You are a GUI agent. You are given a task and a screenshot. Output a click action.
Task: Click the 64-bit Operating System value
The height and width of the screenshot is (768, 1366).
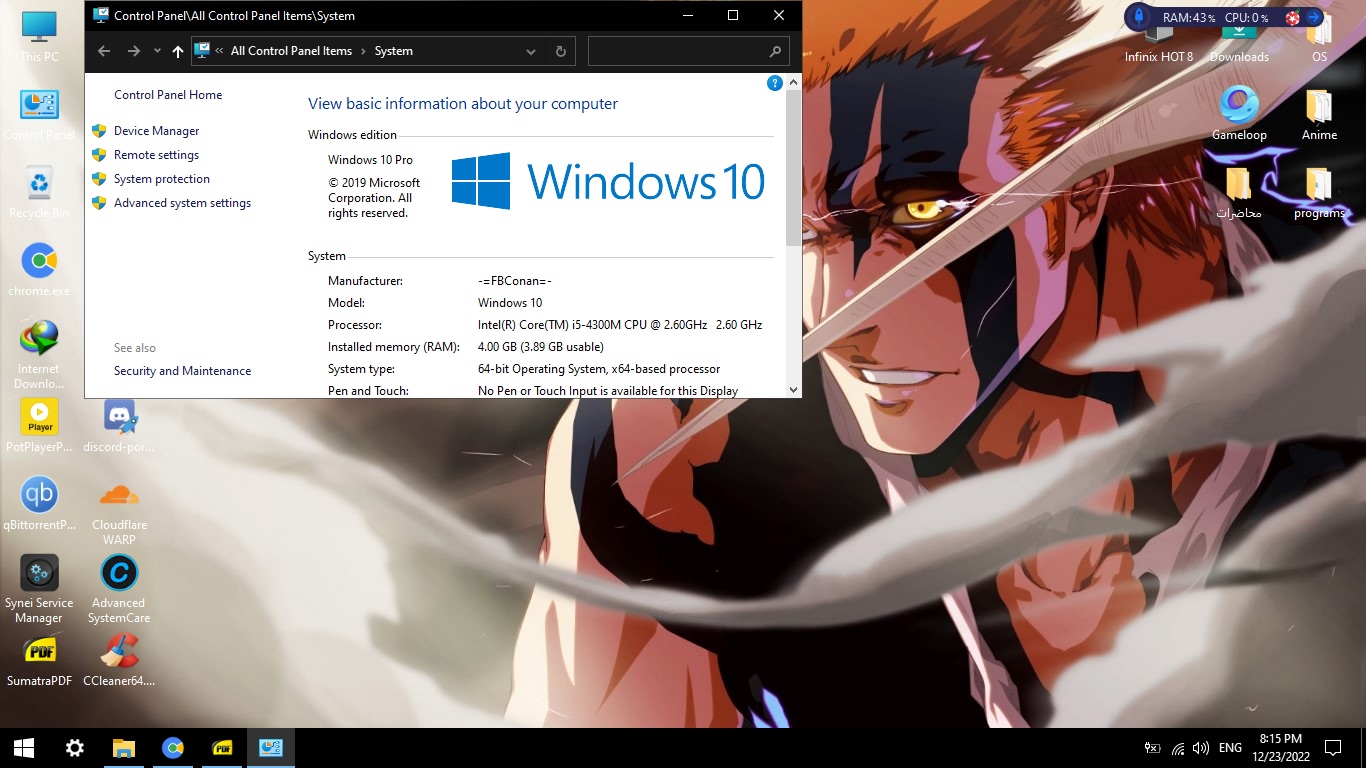coord(599,369)
